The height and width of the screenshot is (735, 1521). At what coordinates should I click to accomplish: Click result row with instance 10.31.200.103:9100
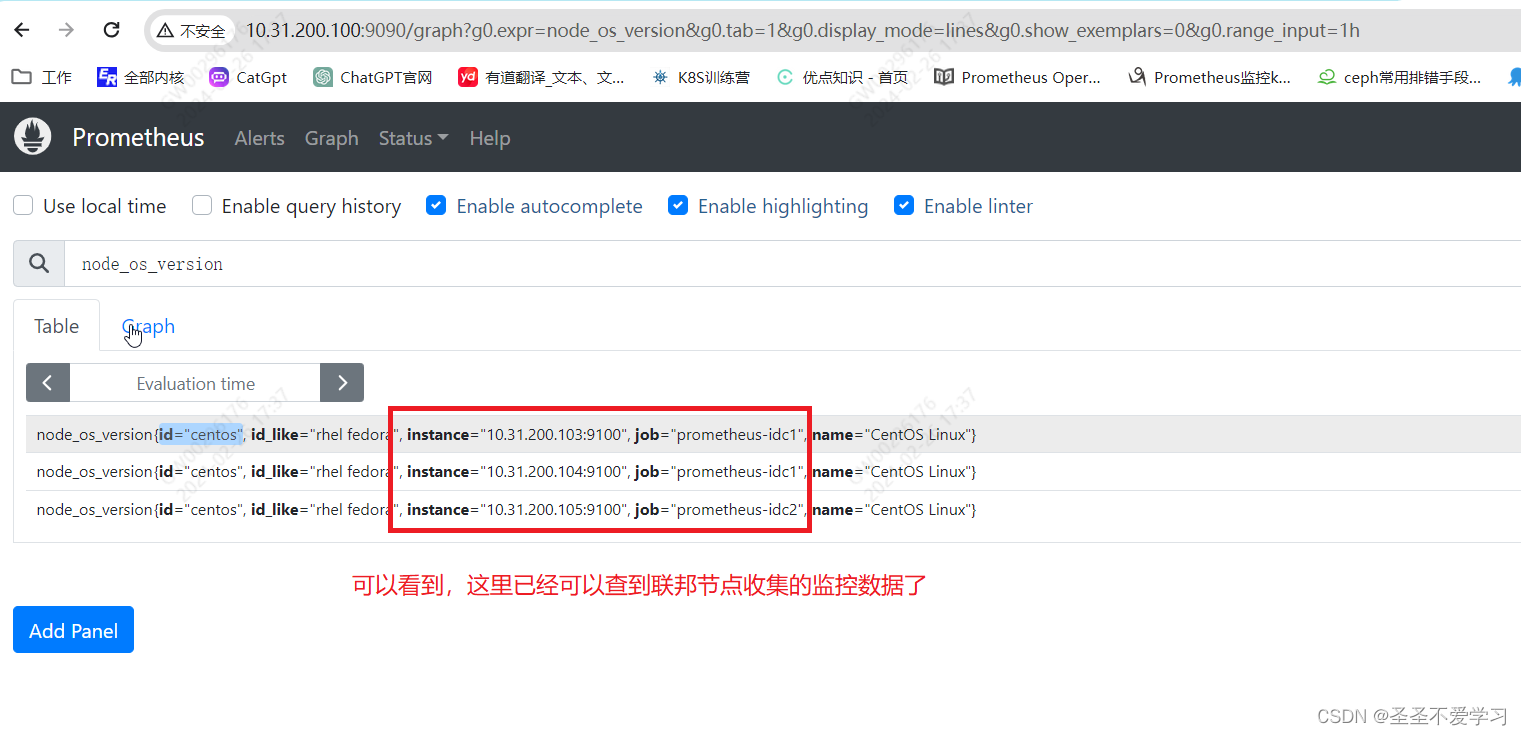[773, 434]
